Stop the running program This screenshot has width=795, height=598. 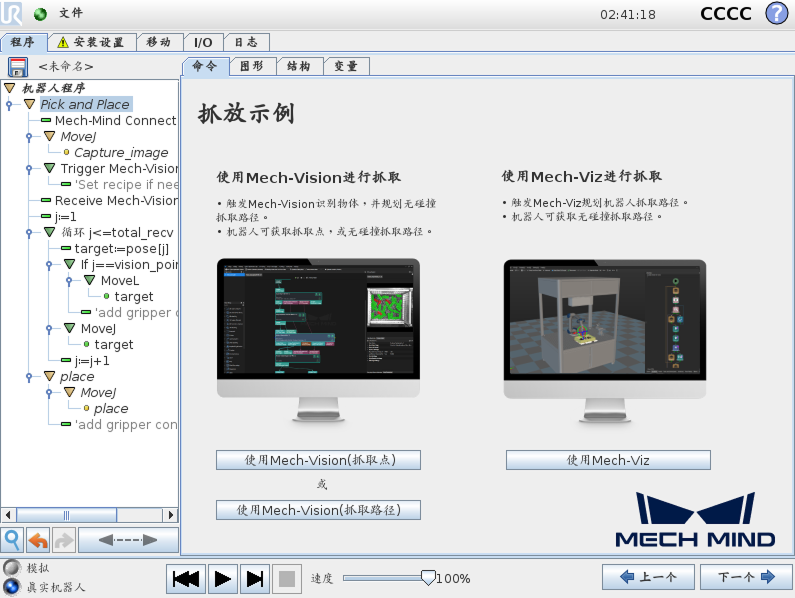point(287,579)
